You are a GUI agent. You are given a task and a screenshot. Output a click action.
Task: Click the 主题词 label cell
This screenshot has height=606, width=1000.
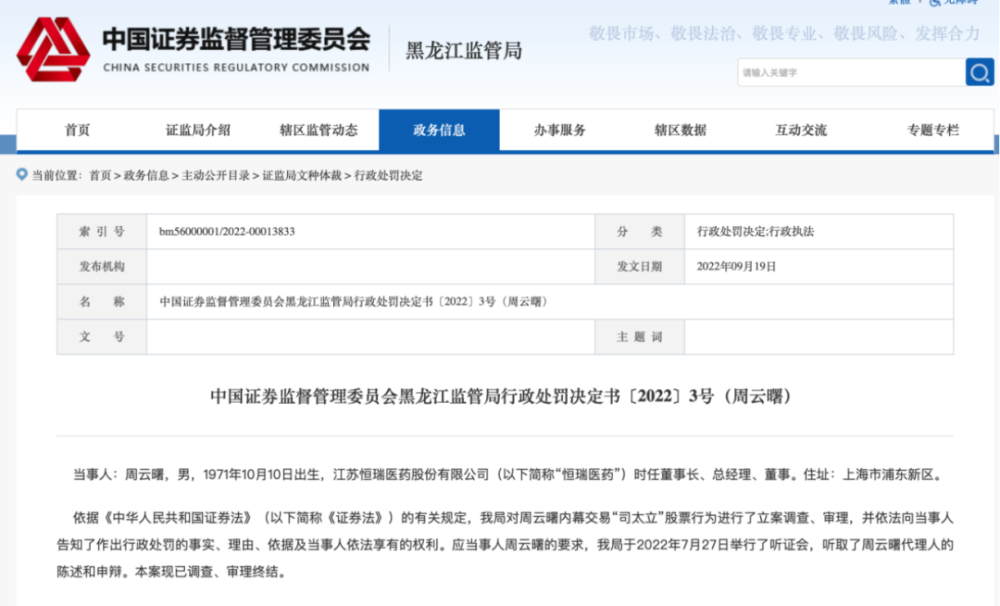pos(639,337)
